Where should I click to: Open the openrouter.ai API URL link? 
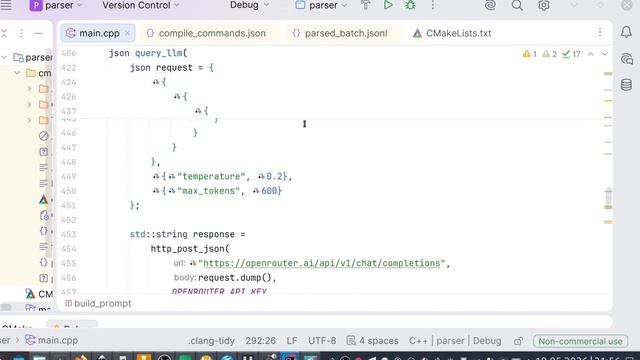tap(322, 263)
